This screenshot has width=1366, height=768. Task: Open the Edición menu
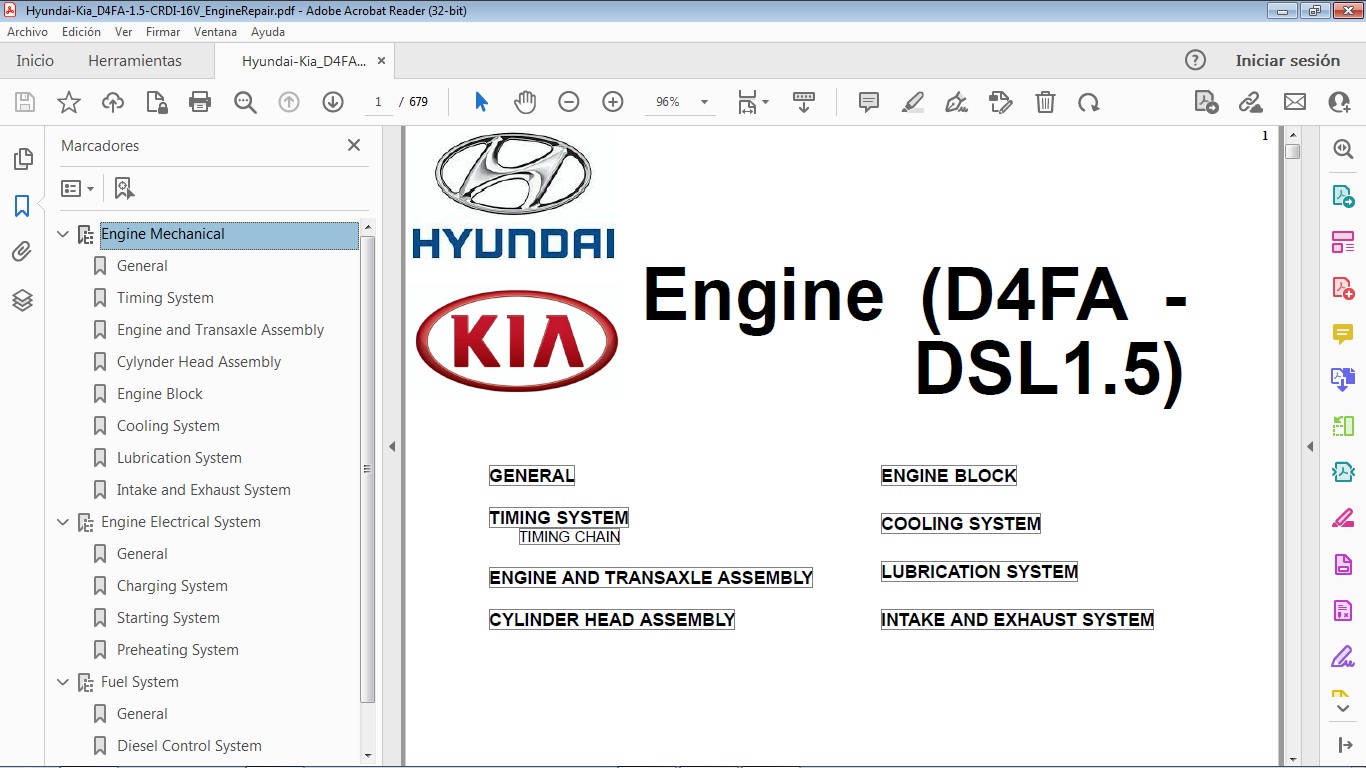coord(81,31)
